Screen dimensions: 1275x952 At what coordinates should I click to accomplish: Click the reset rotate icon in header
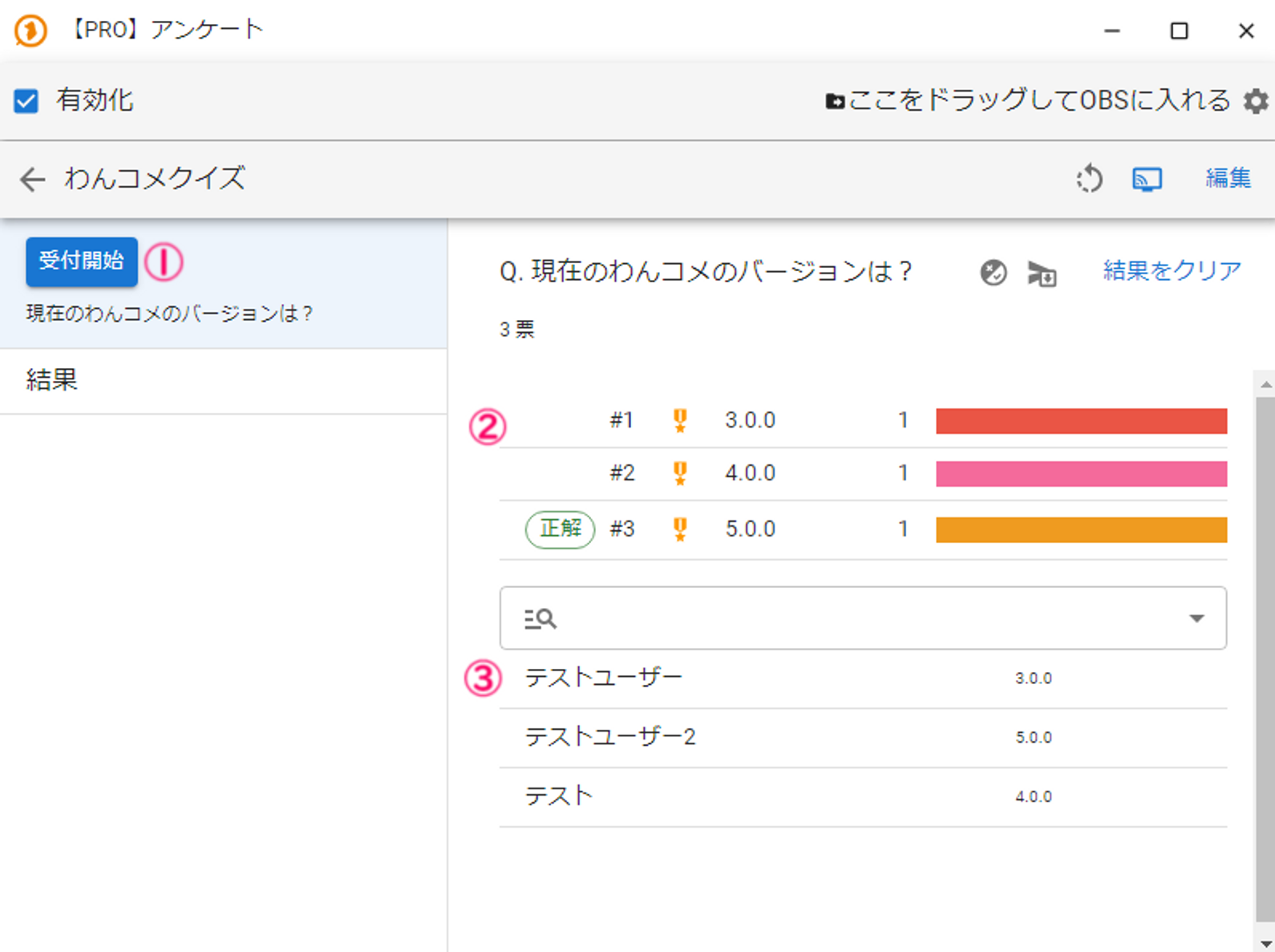pyautogui.click(x=1089, y=179)
